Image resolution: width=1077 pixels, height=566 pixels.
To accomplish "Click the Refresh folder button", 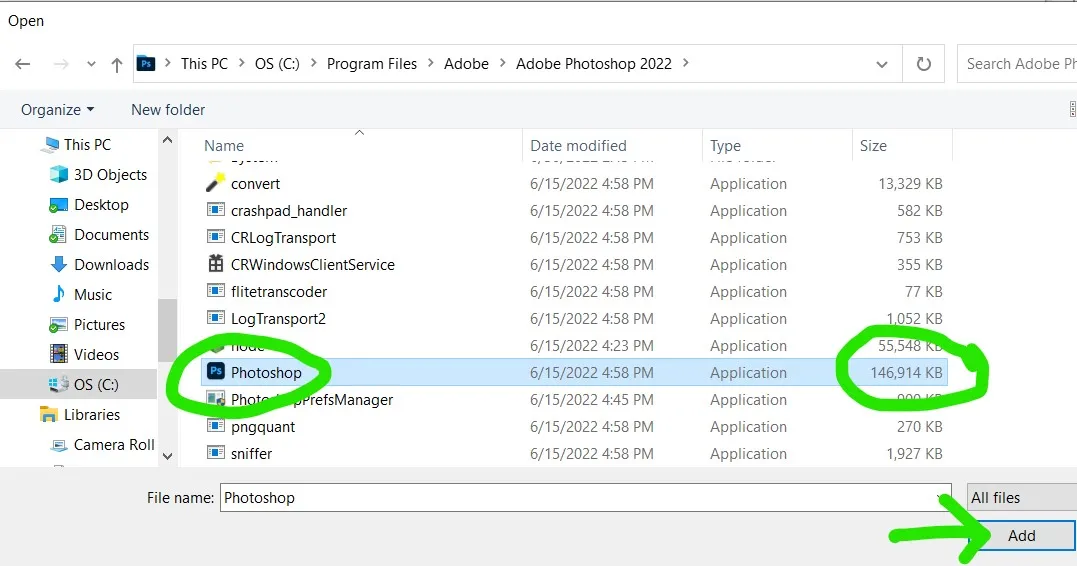I will point(923,64).
